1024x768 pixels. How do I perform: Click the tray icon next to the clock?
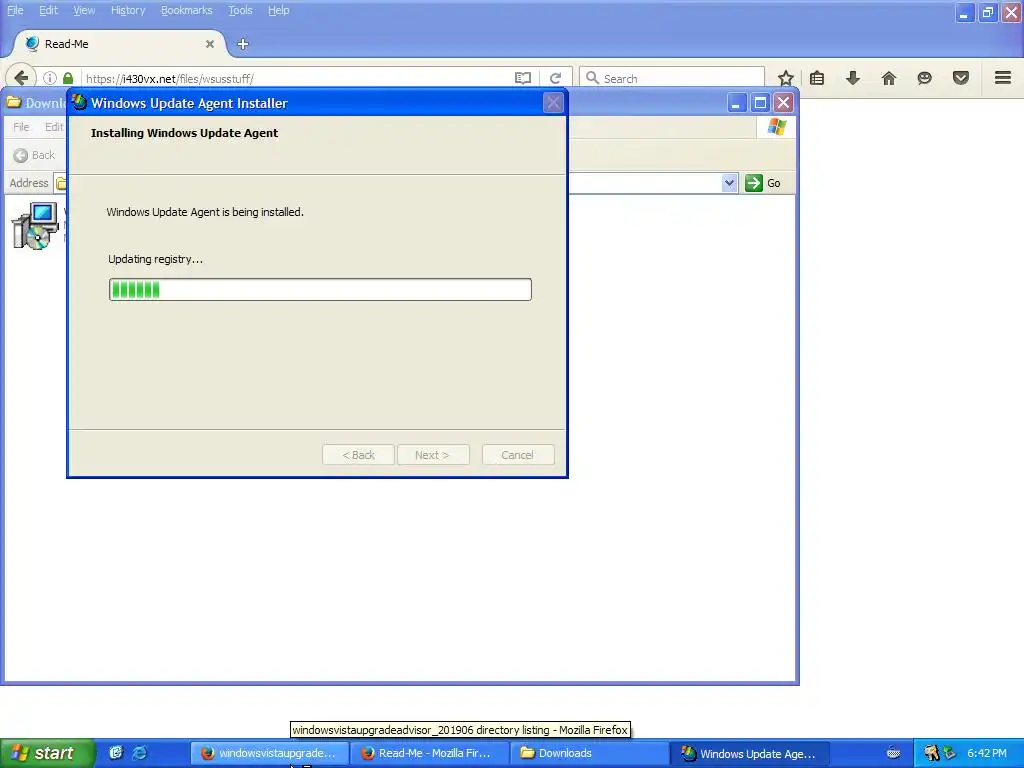[950, 753]
